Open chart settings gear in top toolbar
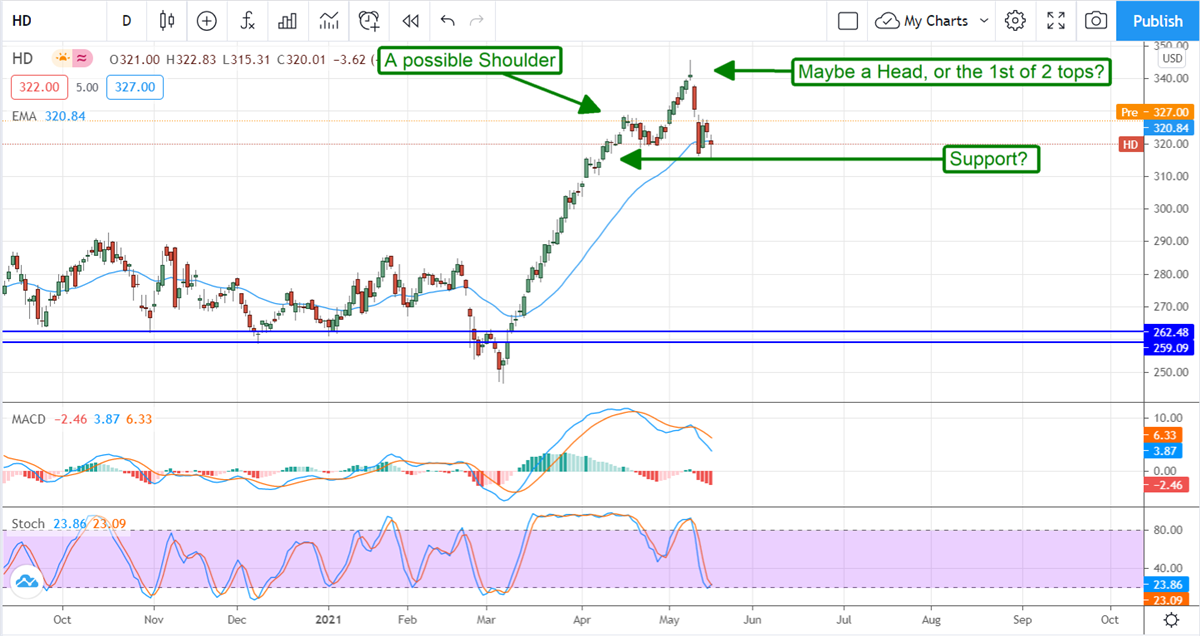The image size is (1200, 636). pyautogui.click(x=1015, y=20)
